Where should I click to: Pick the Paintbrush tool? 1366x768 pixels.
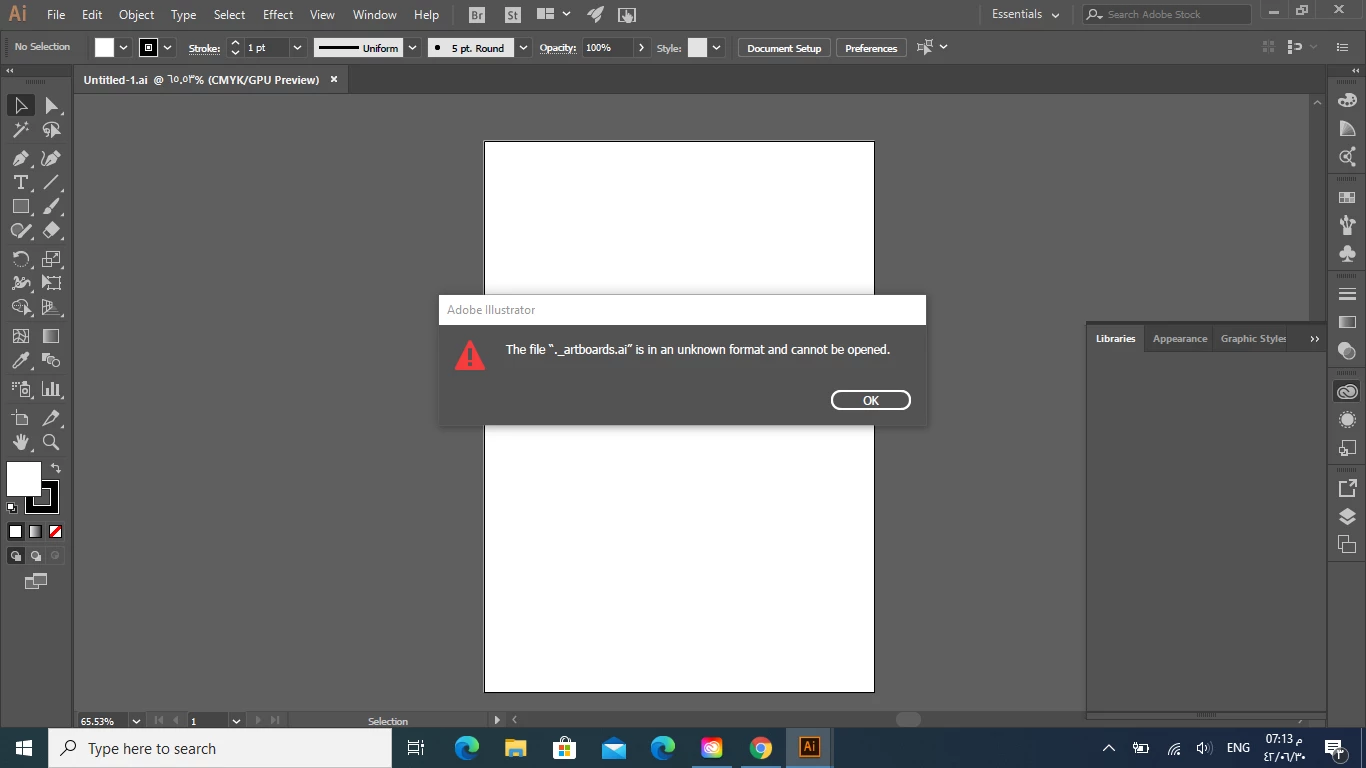click(x=51, y=206)
